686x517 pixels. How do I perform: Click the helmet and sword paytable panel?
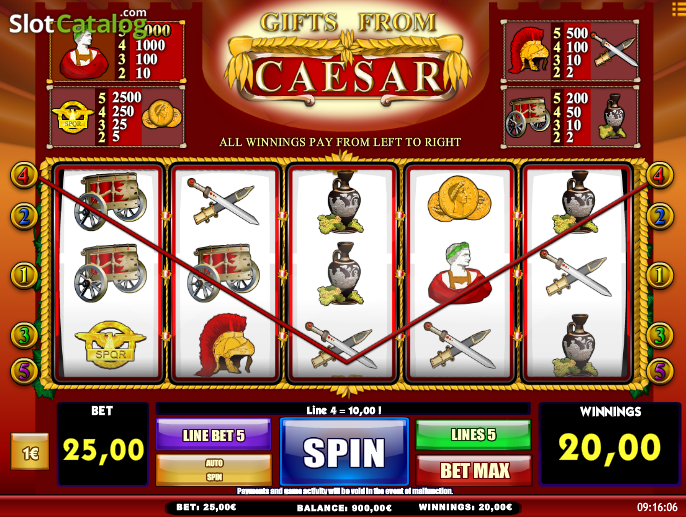click(x=570, y=51)
